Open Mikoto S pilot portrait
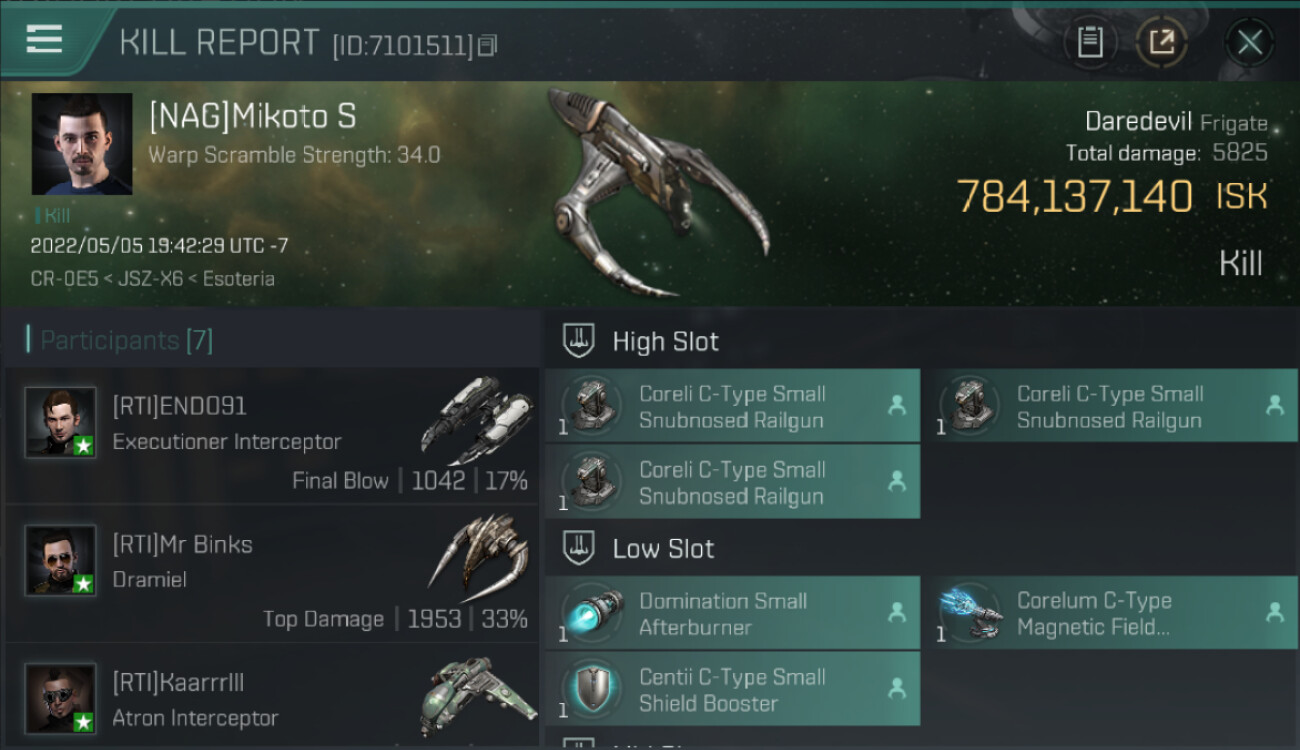Image resolution: width=1300 pixels, height=750 pixels. coord(82,144)
